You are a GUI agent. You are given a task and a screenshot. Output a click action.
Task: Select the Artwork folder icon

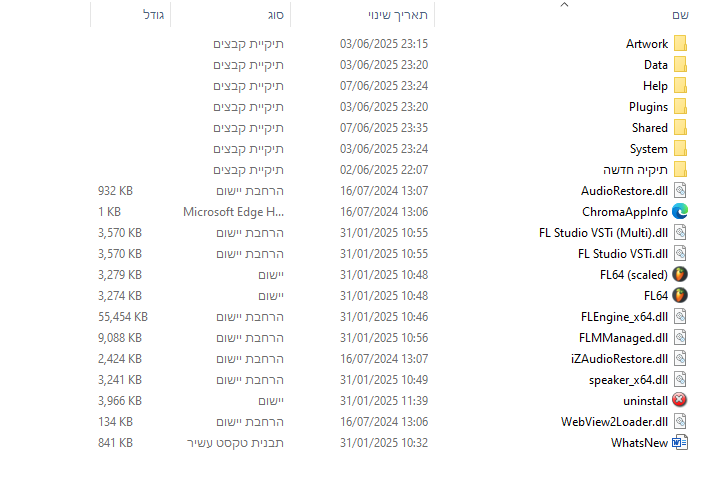pos(680,44)
